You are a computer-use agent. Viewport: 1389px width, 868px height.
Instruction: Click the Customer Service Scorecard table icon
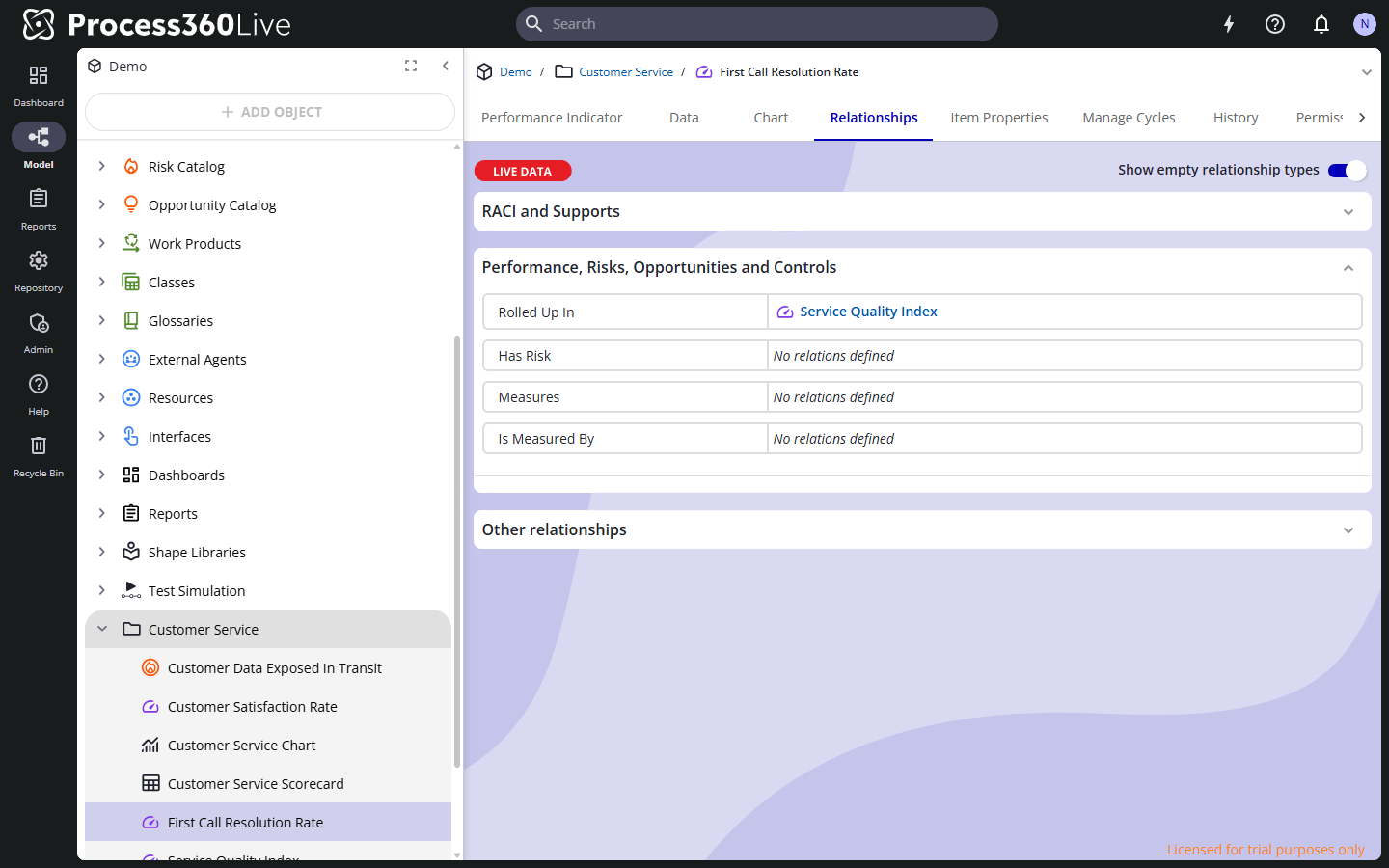150,783
